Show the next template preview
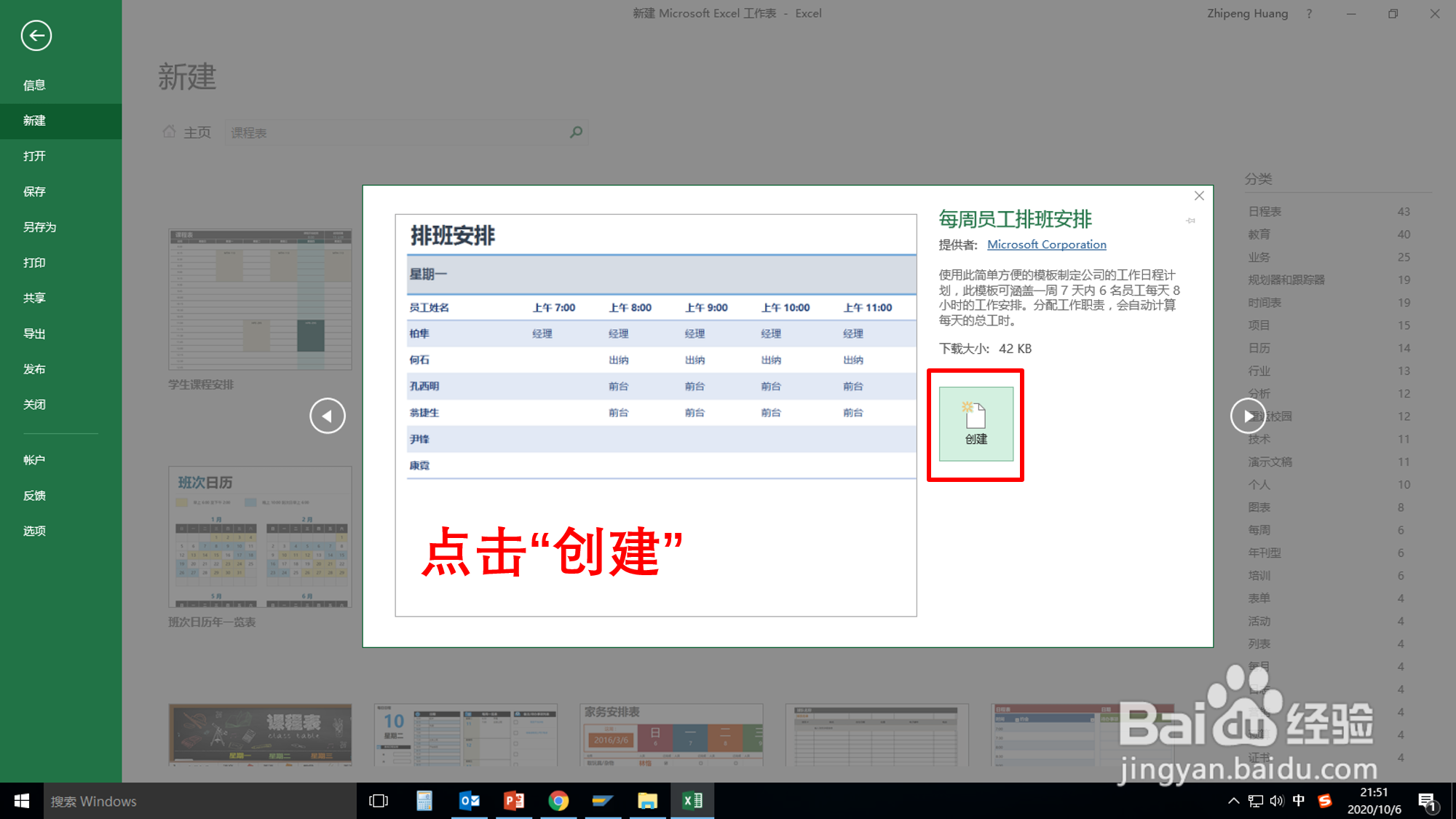Viewport: 1456px width, 819px height. click(1248, 416)
